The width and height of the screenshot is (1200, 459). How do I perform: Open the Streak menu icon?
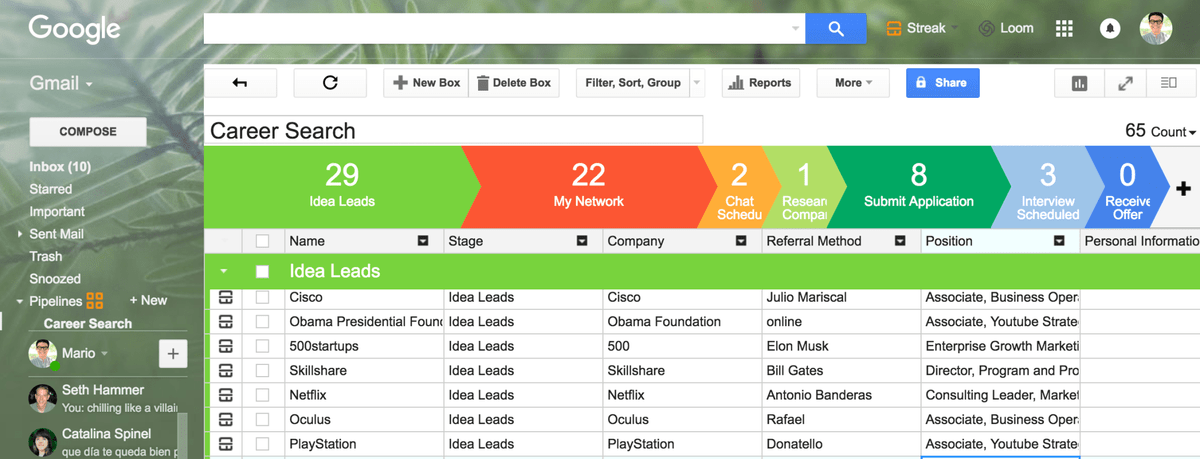tap(894, 28)
